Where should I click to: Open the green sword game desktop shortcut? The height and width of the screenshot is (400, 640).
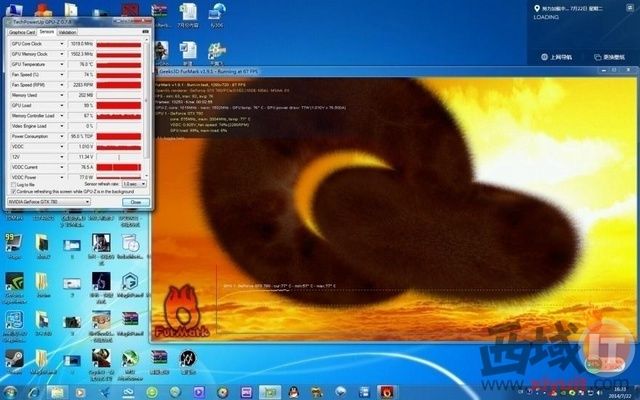(x=130, y=358)
